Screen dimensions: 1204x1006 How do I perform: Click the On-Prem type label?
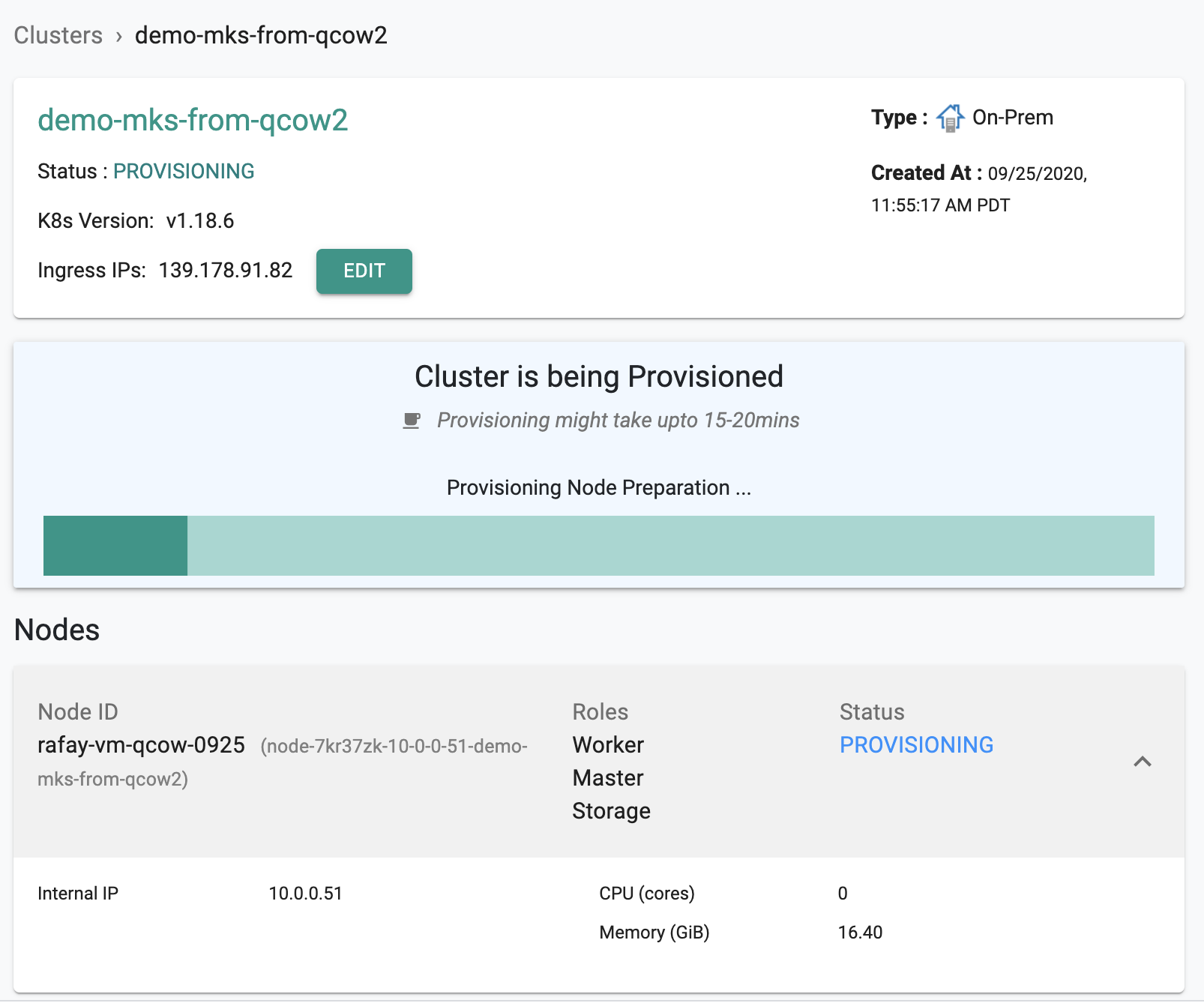click(x=1013, y=118)
